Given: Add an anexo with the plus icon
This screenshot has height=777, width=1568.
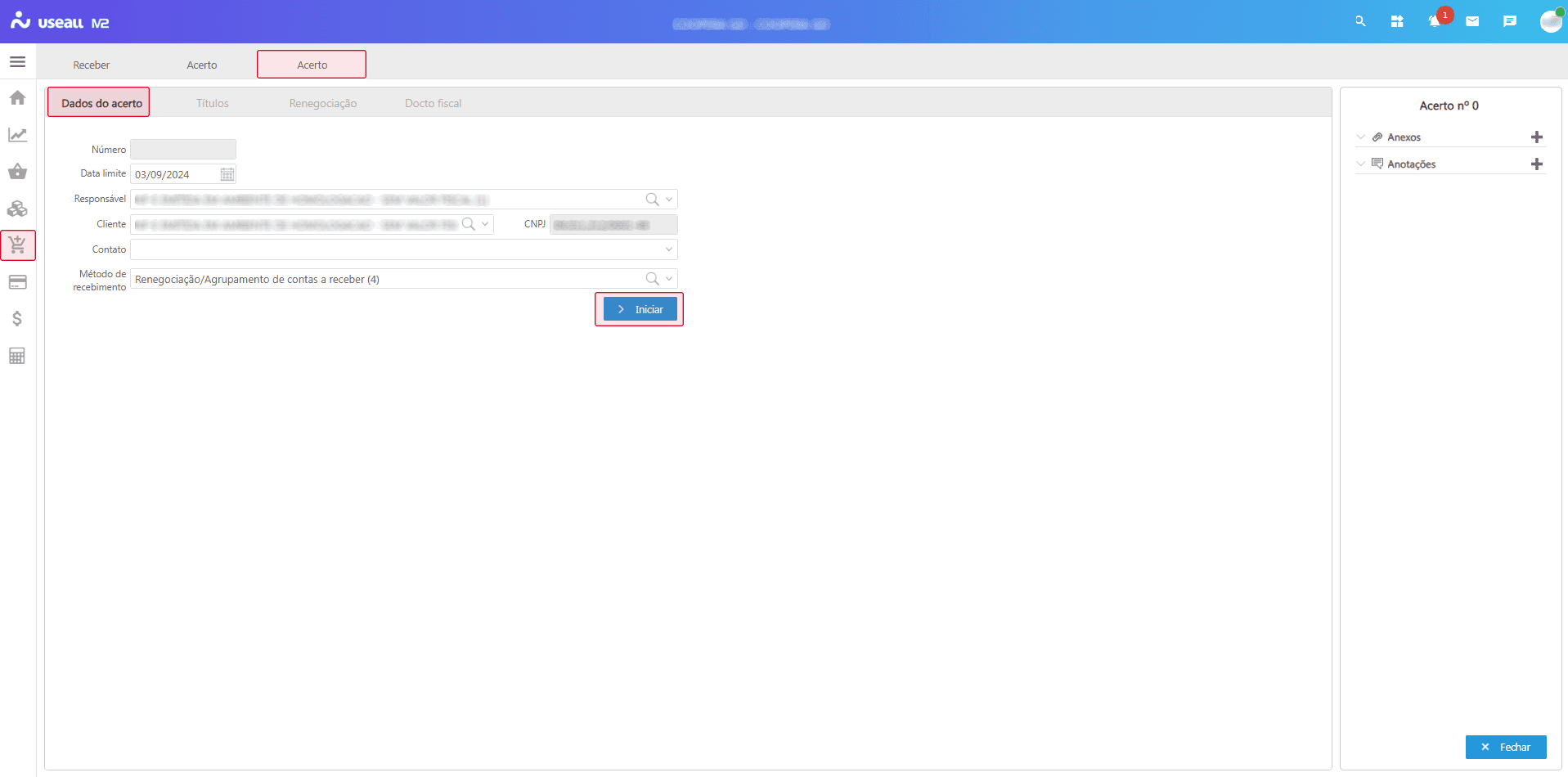Looking at the screenshot, I should tap(1537, 137).
